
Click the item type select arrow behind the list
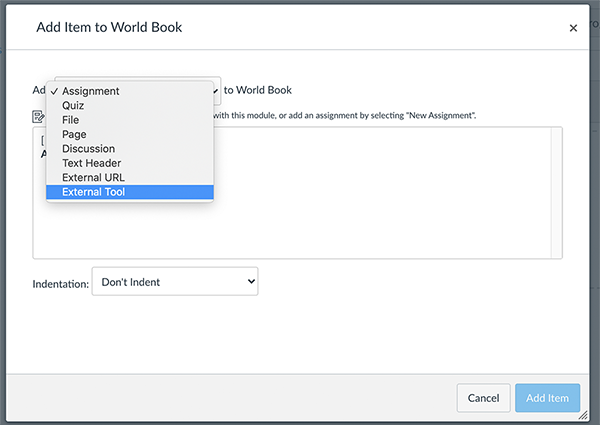(216, 91)
